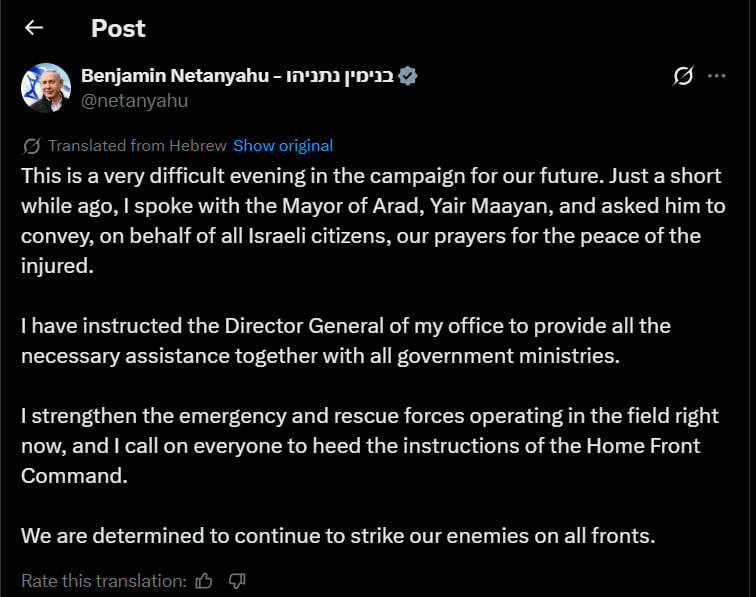Image resolution: width=756 pixels, height=597 pixels.
Task: Open the Grok slashed-circle icon
Action: pyautogui.click(x=684, y=76)
